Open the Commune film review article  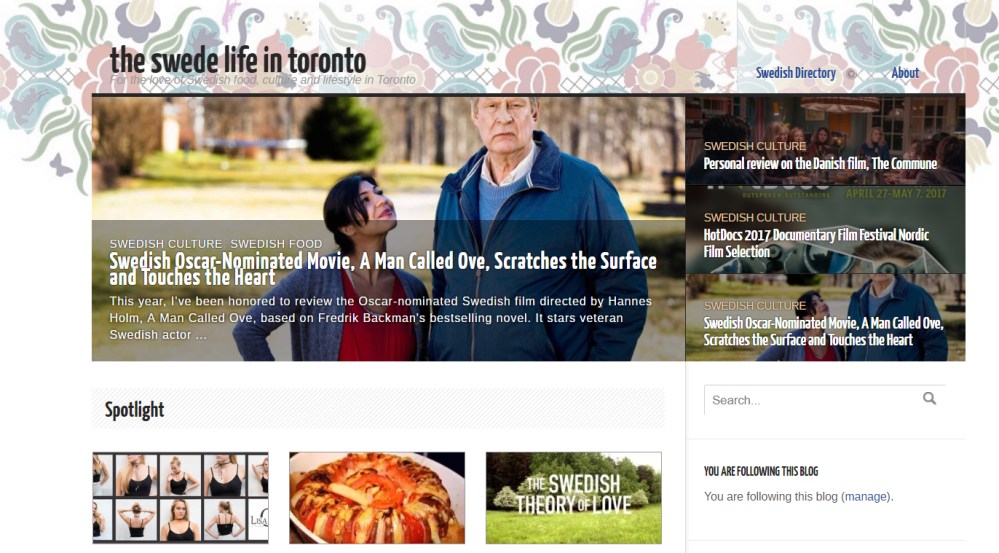pos(820,164)
